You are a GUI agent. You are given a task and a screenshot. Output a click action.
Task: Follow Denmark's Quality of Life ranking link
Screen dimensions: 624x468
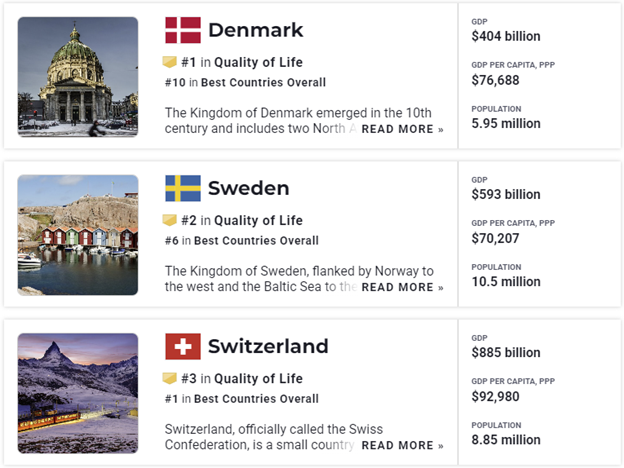point(258,62)
